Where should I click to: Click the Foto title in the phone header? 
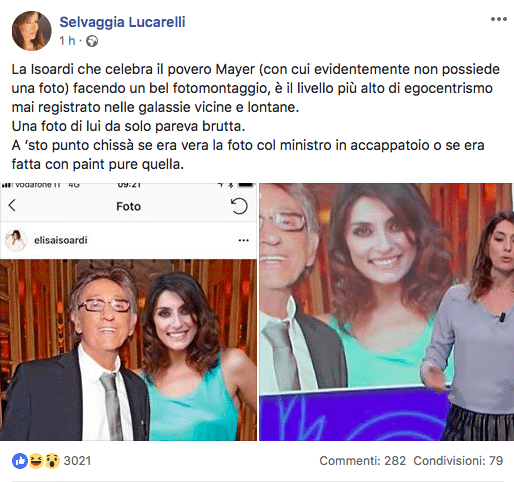[128, 206]
